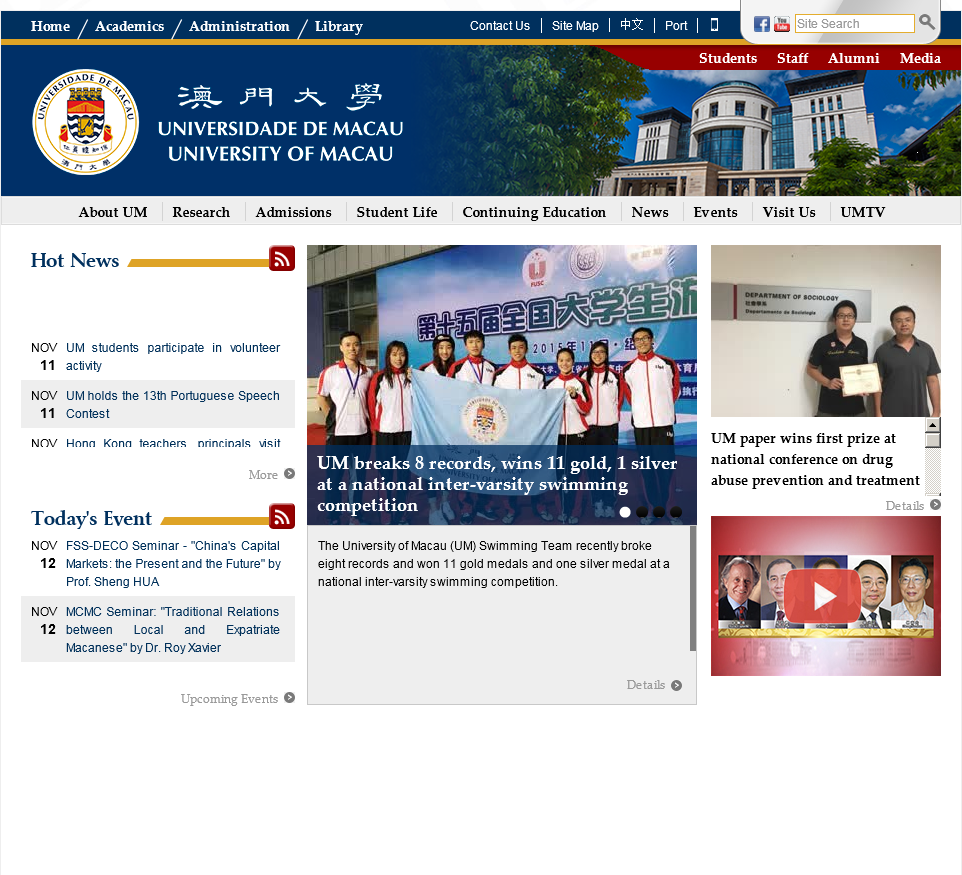962x875 pixels.
Task: Open the Academics top menu
Action: click(129, 26)
